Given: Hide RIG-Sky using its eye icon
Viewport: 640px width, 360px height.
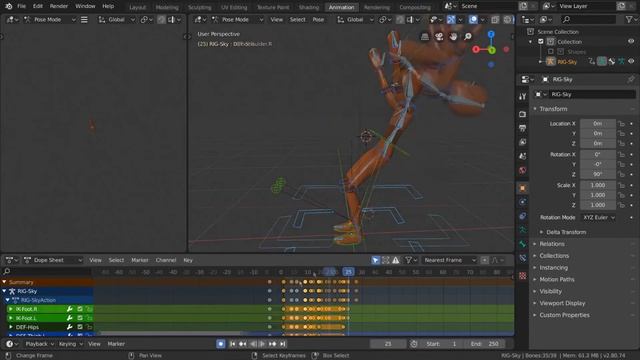Looking at the screenshot, I should click(x=631, y=61).
